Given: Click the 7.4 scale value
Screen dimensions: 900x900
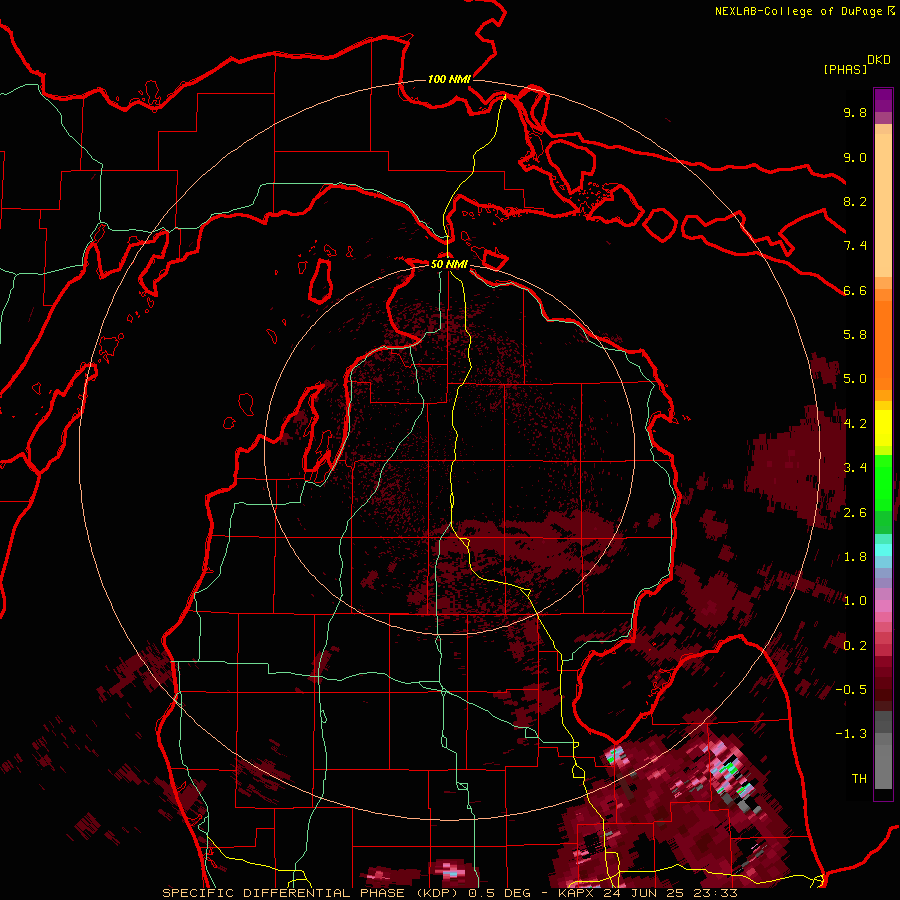Looking at the screenshot, I should point(855,246).
